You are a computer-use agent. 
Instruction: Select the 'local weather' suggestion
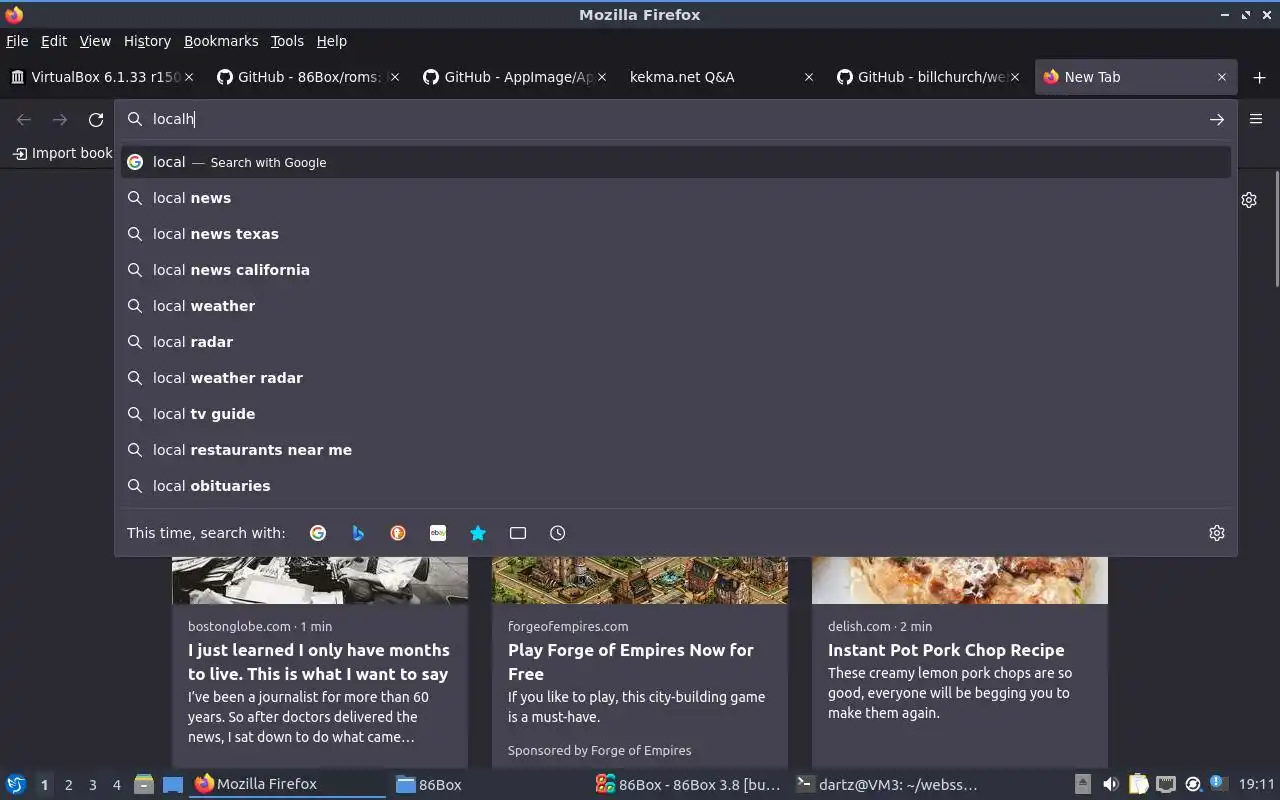point(676,306)
